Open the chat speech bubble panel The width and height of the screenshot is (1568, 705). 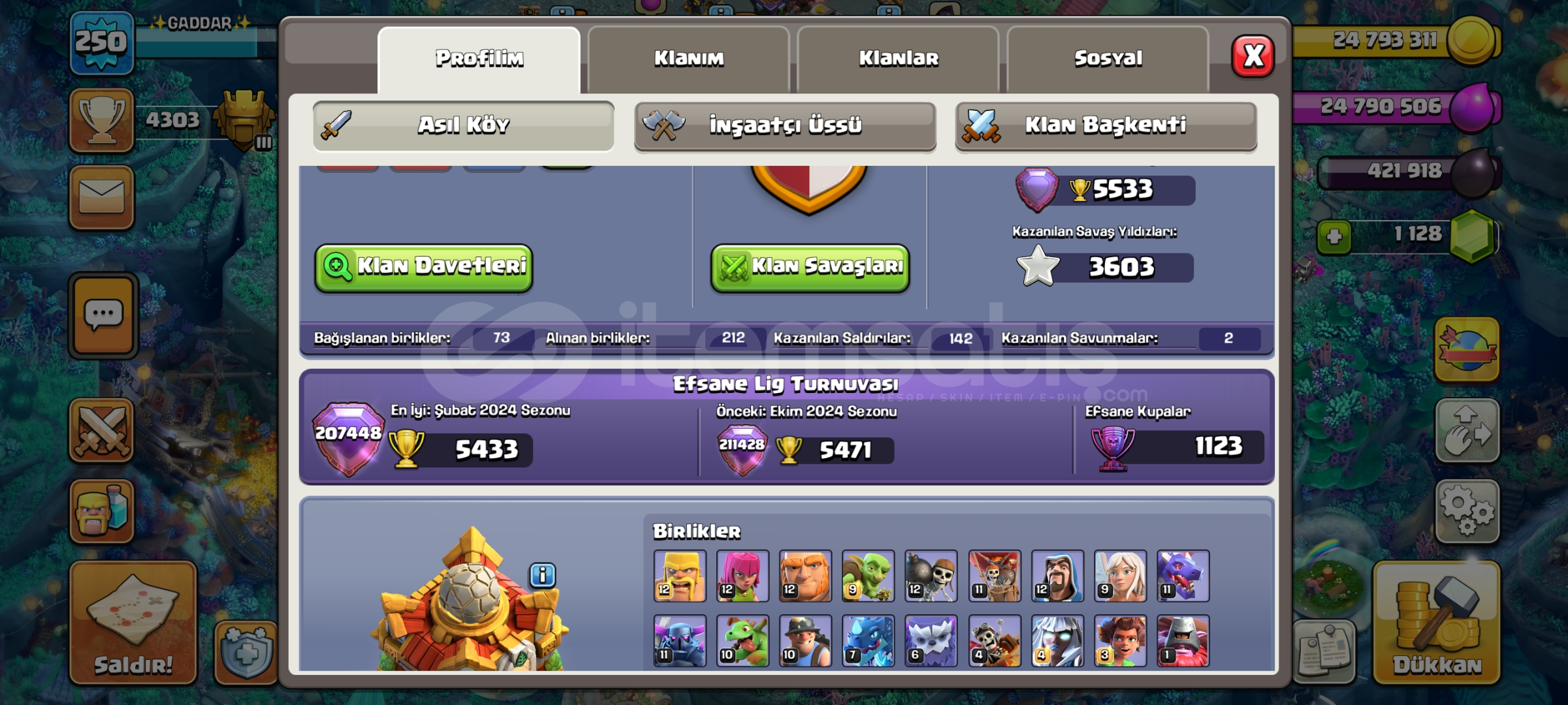pos(103,315)
